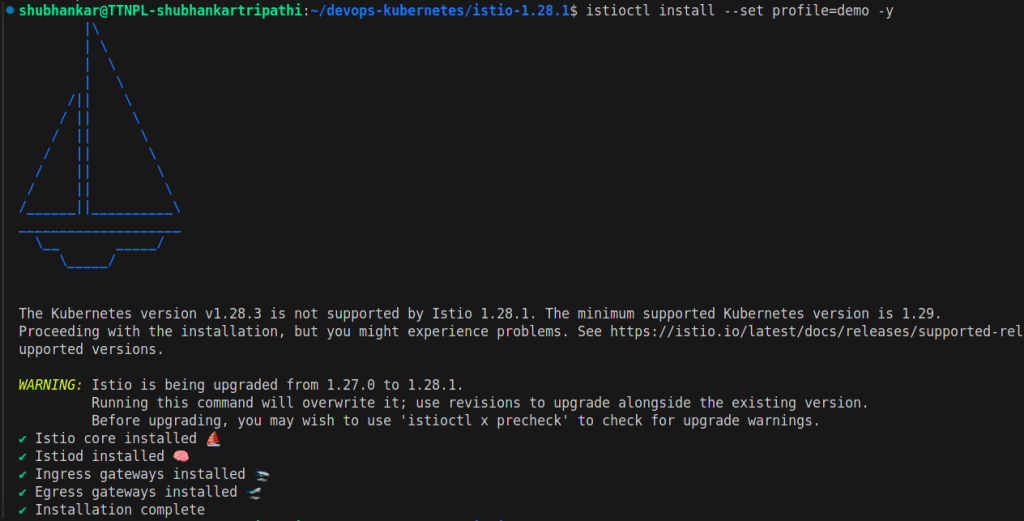
Task: Click the checkmark beside Egress gateways installed
Action: [23, 493]
